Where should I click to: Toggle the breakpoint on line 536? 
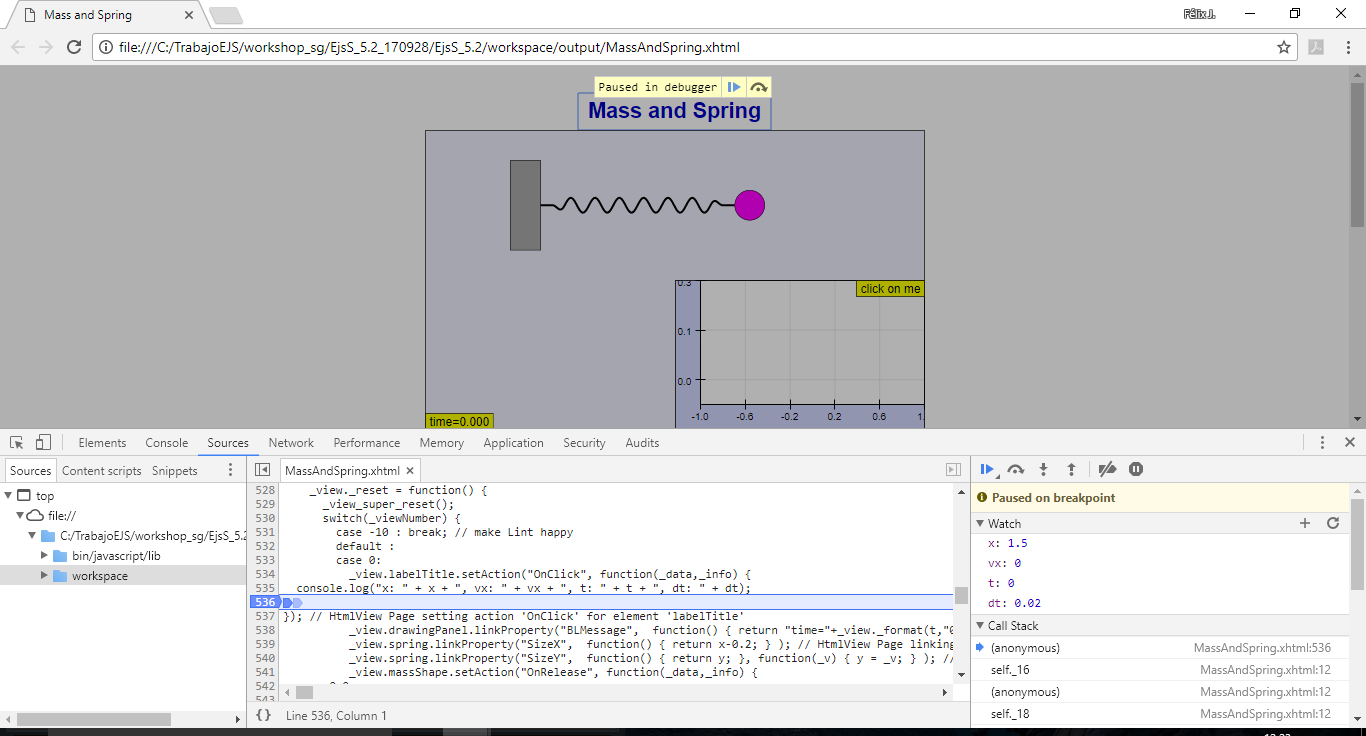[x=265, y=603]
